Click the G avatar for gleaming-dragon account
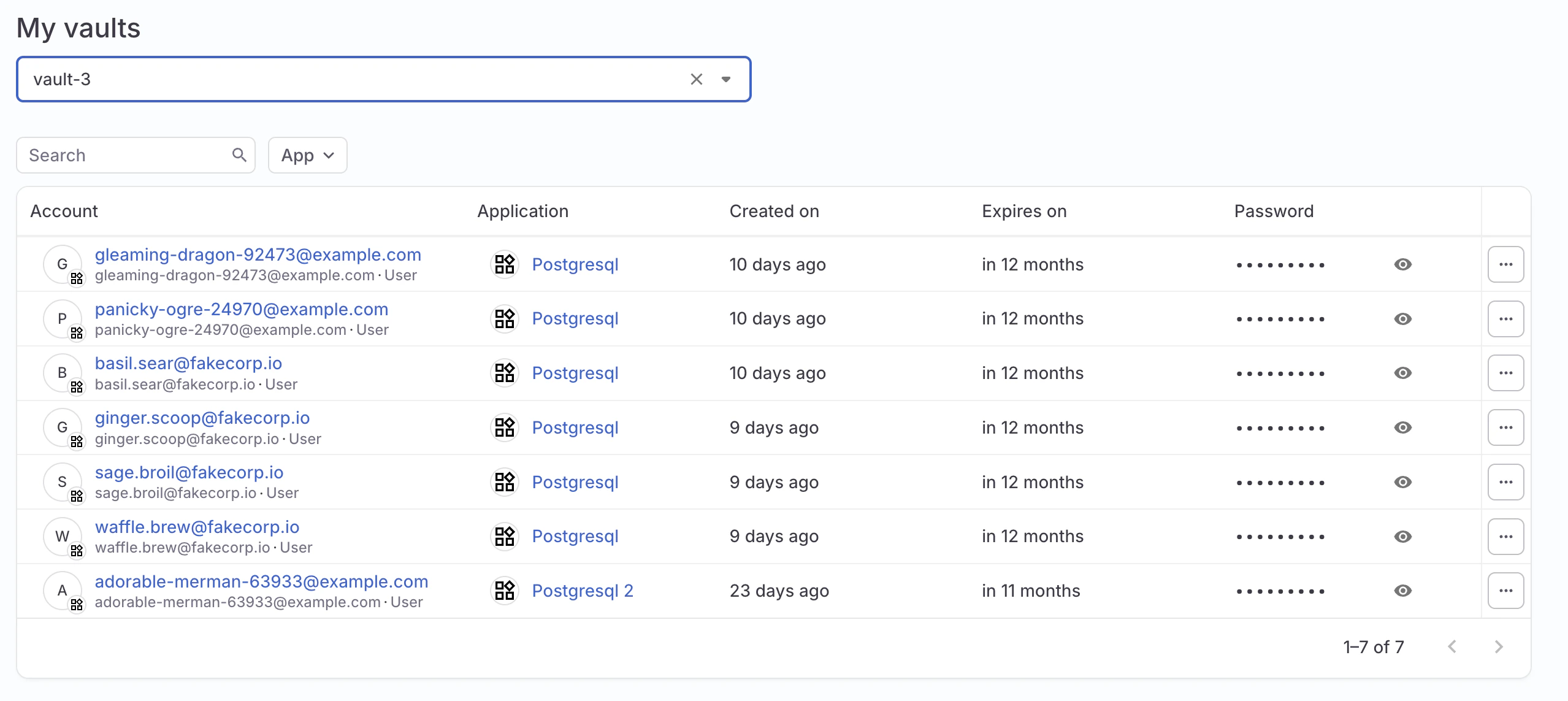This screenshot has width=1568, height=701. 63,264
